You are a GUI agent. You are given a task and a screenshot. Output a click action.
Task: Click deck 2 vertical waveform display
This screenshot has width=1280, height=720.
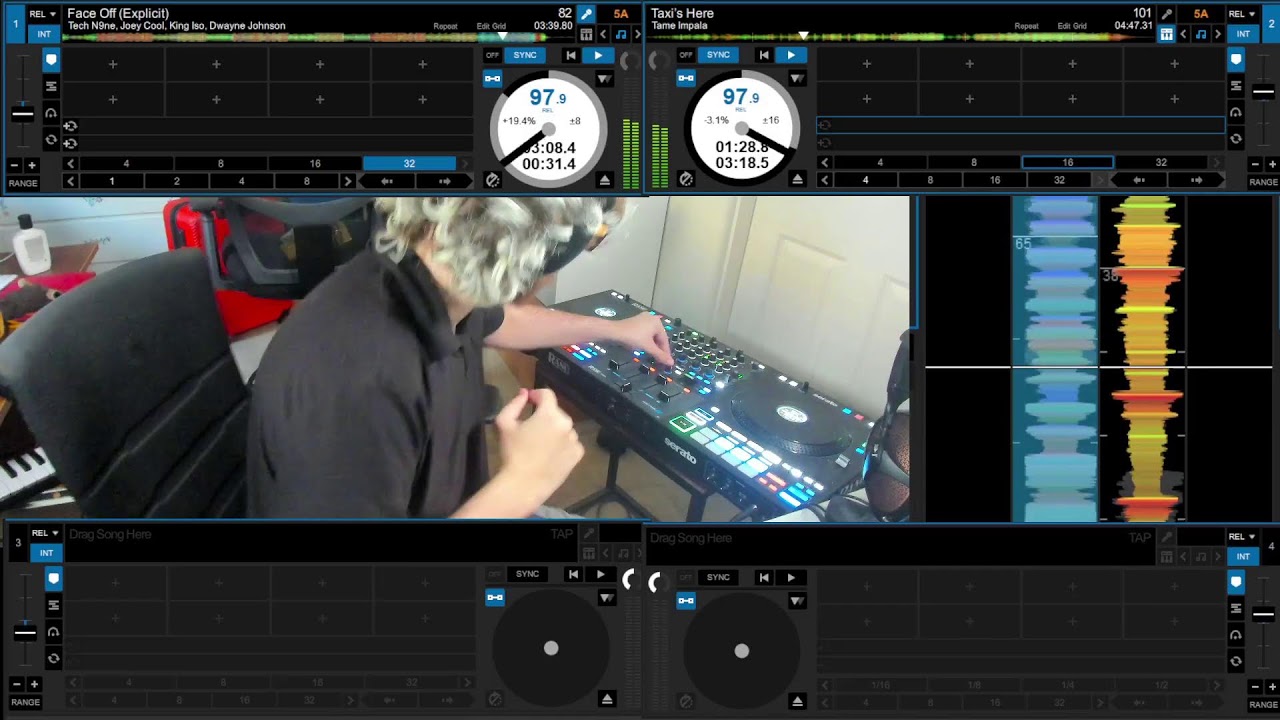1143,359
